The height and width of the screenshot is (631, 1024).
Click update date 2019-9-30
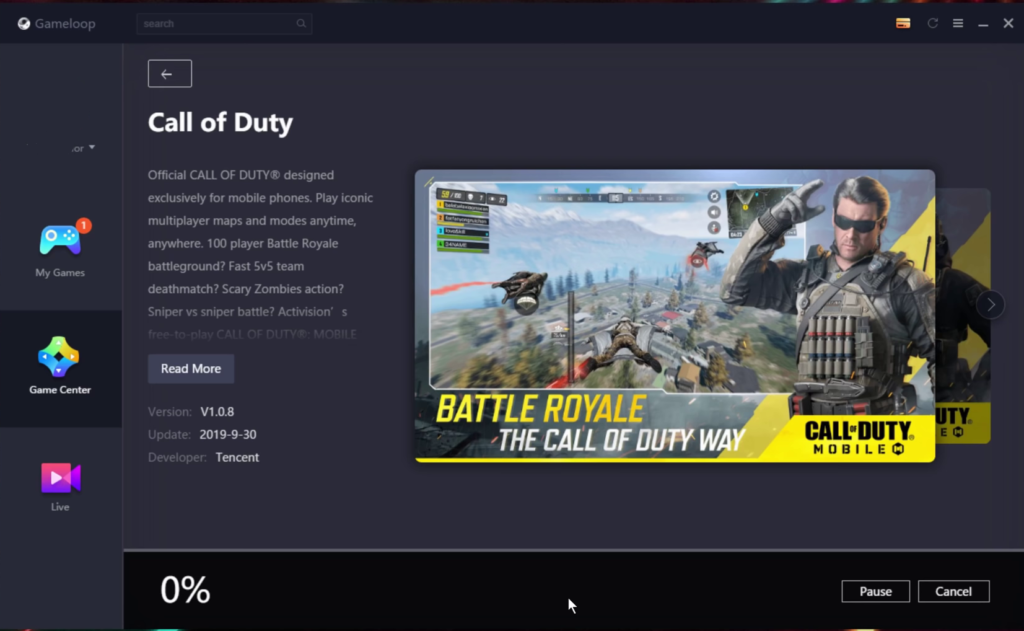[228, 434]
